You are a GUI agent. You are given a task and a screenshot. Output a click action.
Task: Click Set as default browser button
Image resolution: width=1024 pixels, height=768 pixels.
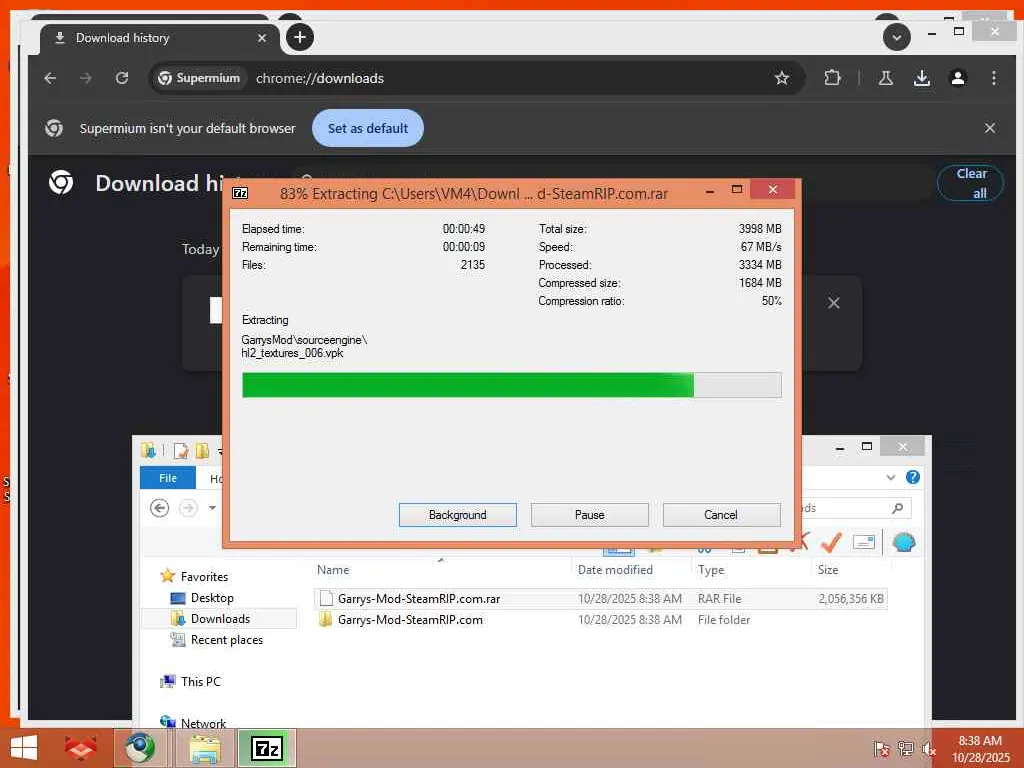pos(368,128)
